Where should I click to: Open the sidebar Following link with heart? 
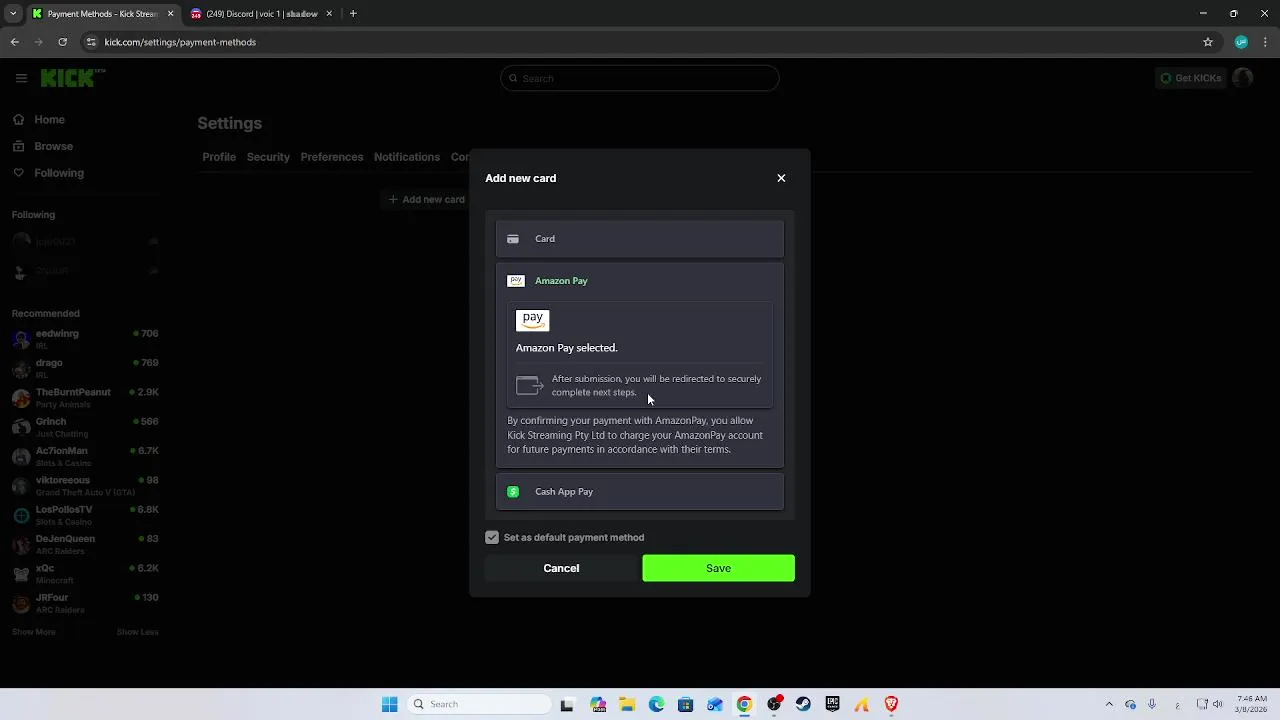coord(48,173)
